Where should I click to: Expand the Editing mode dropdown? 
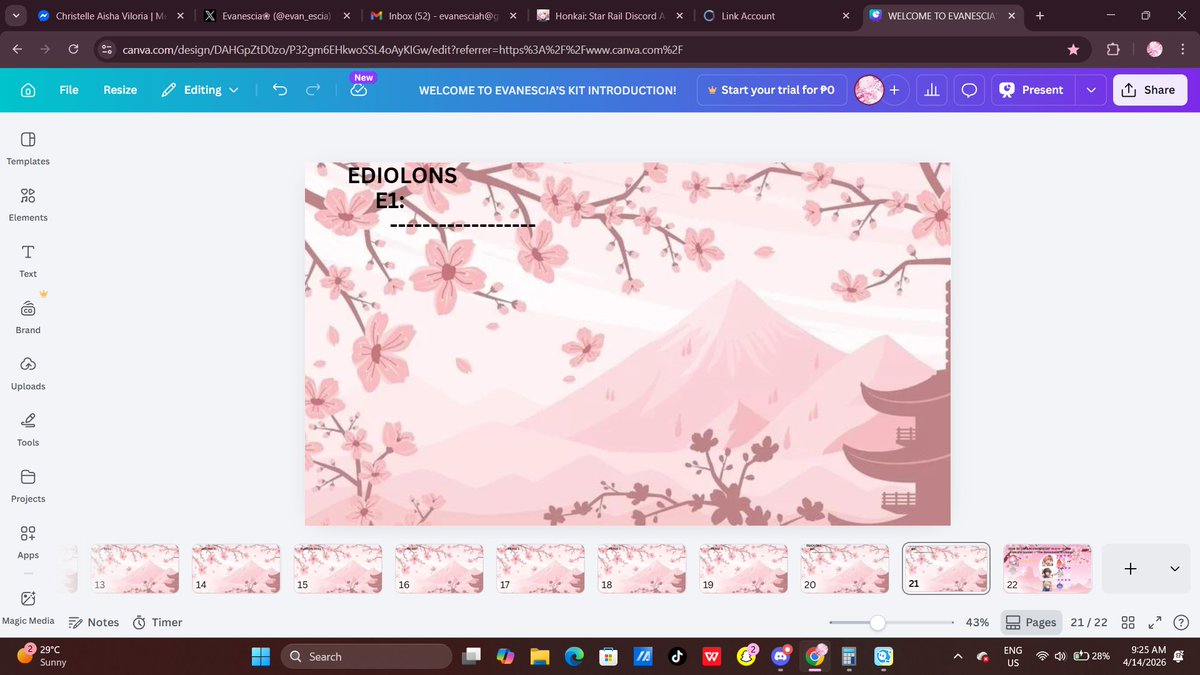coord(201,90)
